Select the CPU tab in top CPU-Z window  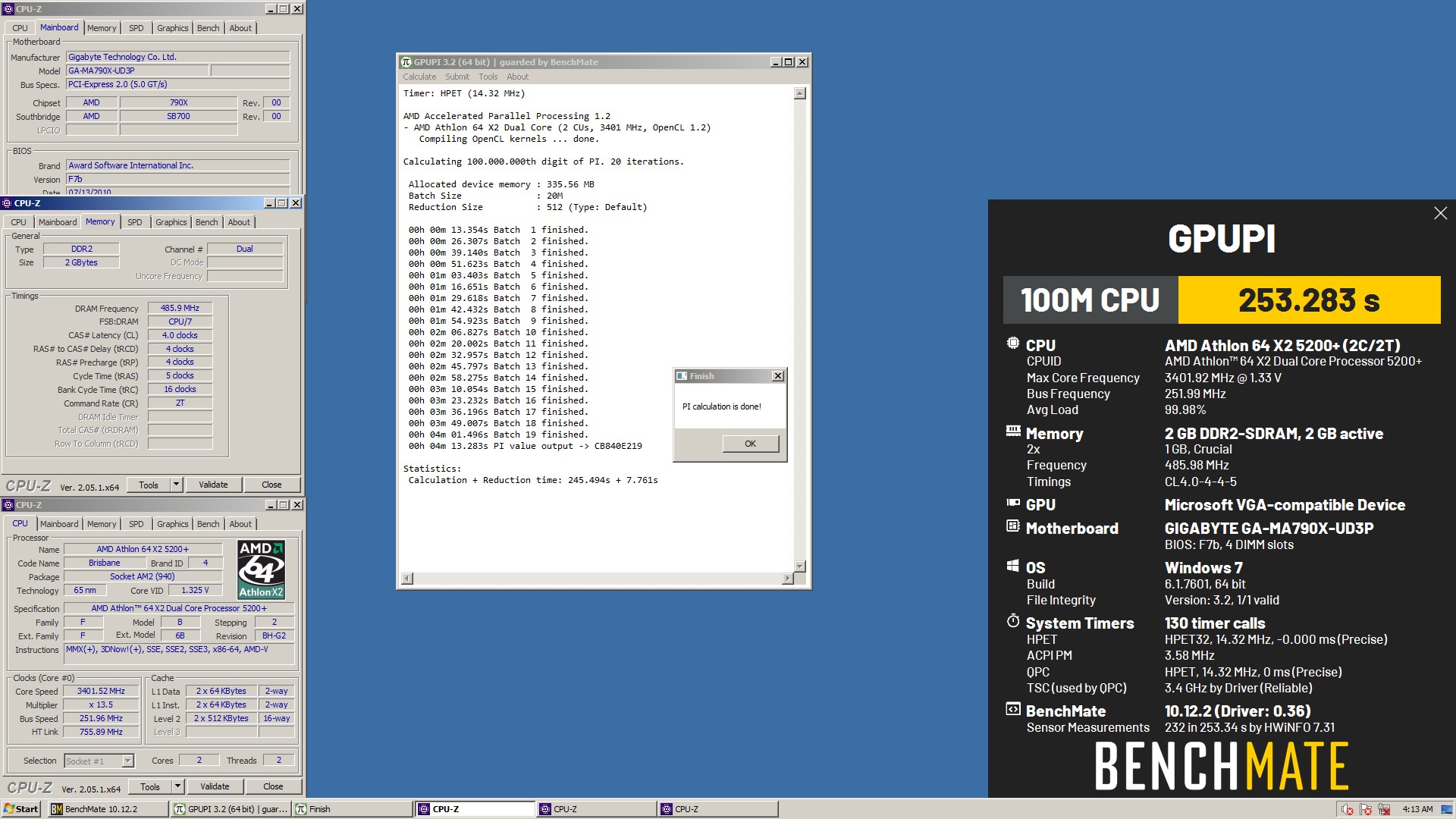20,28
